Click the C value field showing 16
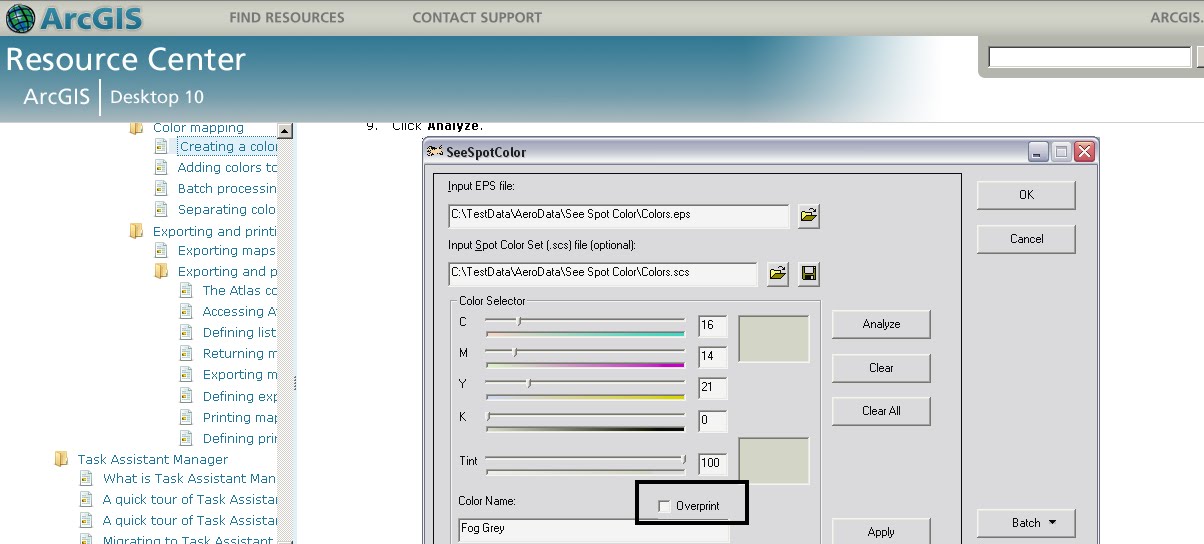Image resolution: width=1204 pixels, height=544 pixels. click(713, 325)
